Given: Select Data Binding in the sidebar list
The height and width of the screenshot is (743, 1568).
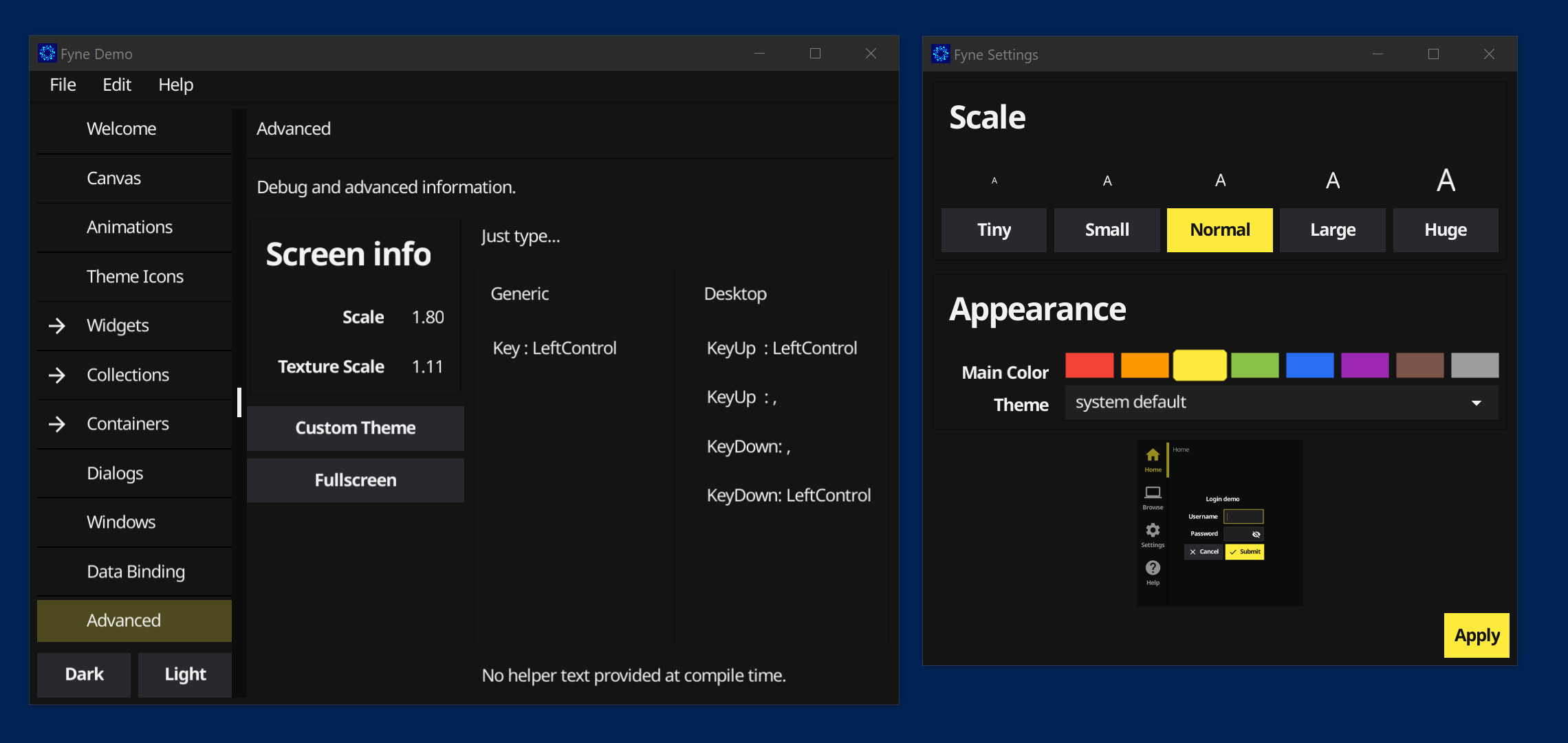Looking at the screenshot, I should point(135,571).
